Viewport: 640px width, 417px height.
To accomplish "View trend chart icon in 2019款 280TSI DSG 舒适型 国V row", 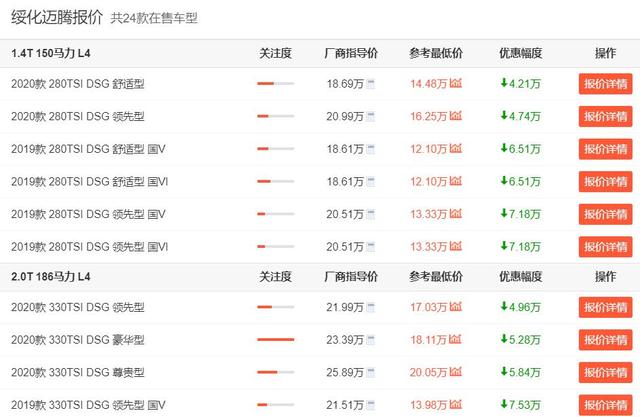I will pos(456,149).
